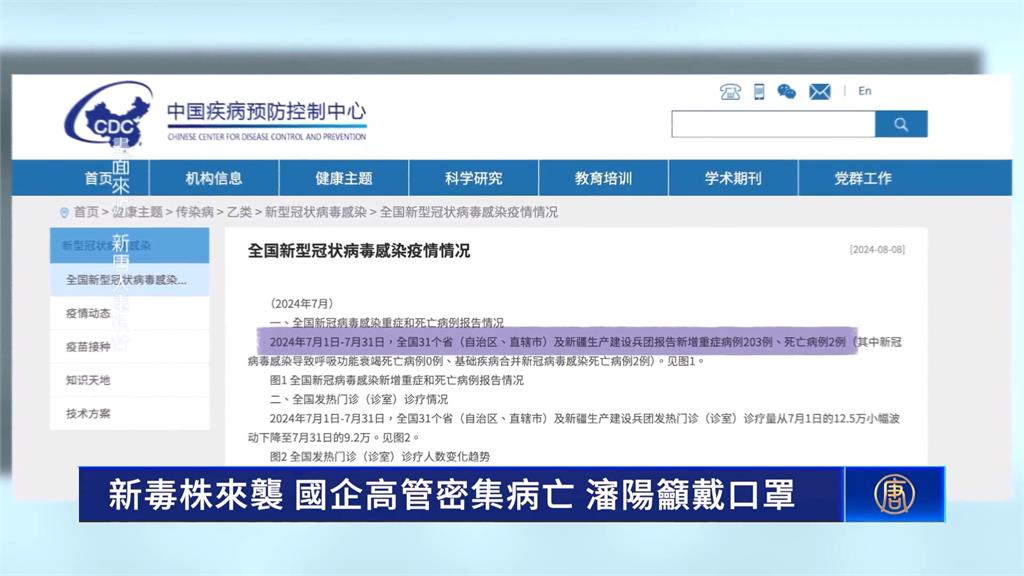The width and height of the screenshot is (1024, 576).
Task: Select sidebar item 全国新型冠状病毒感染...
Action: [129, 280]
